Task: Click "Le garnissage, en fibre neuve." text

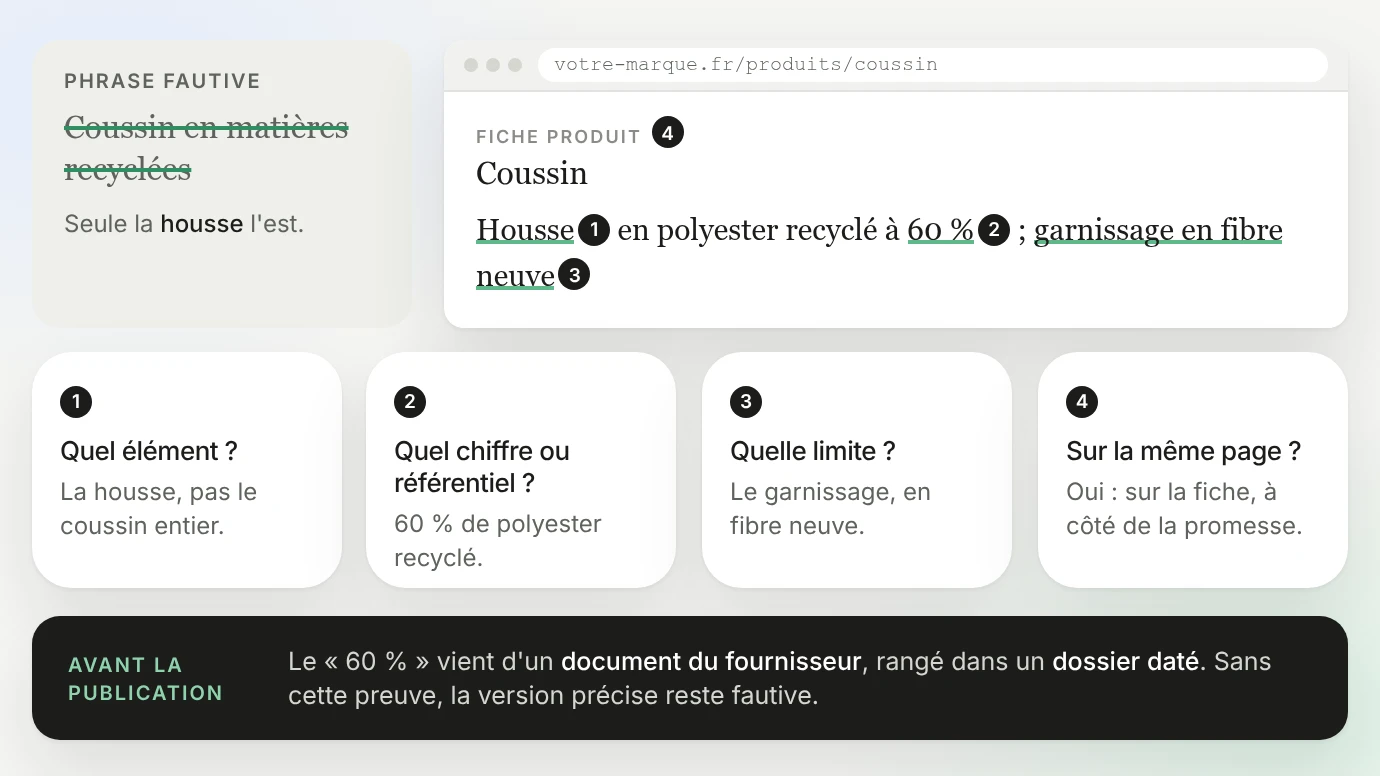Action: [831, 509]
